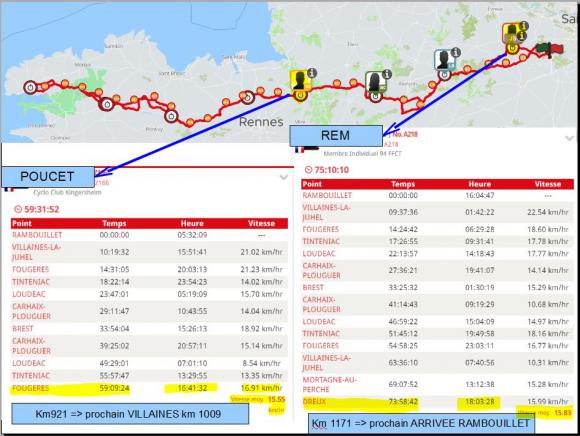Open the highlighted DREUX row in REM's table
The width and height of the screenshot is (580, 436).
(437, 402)
